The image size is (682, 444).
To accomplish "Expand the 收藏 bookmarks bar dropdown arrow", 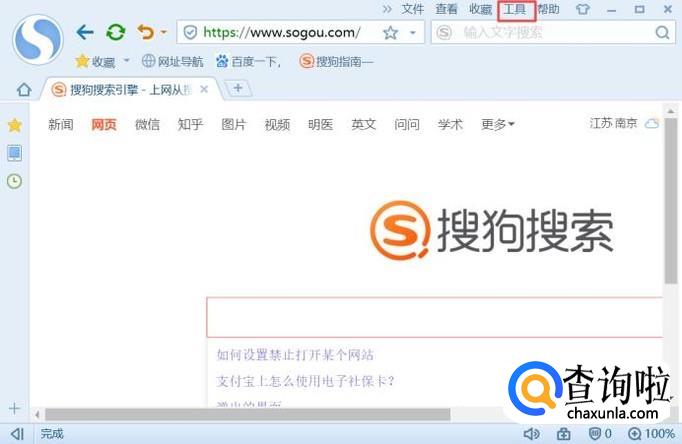I will click(127, 60).
